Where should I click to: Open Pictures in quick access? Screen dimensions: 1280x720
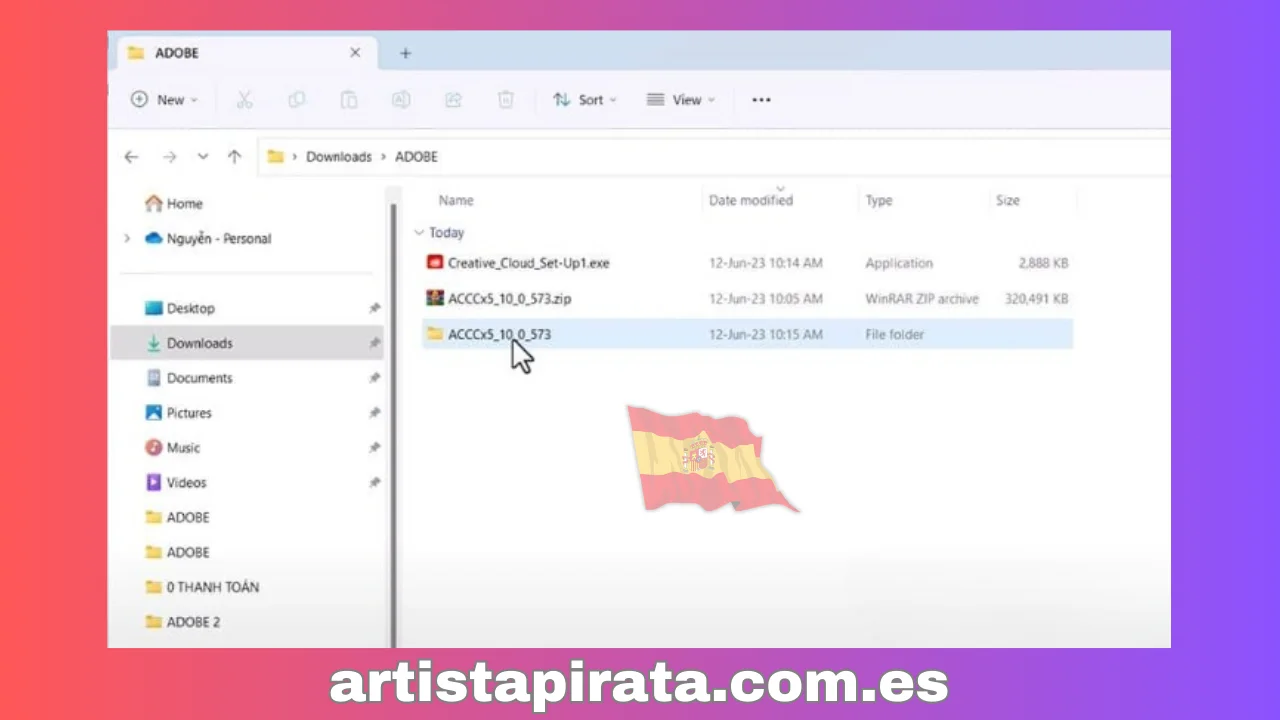pos(178,413)
